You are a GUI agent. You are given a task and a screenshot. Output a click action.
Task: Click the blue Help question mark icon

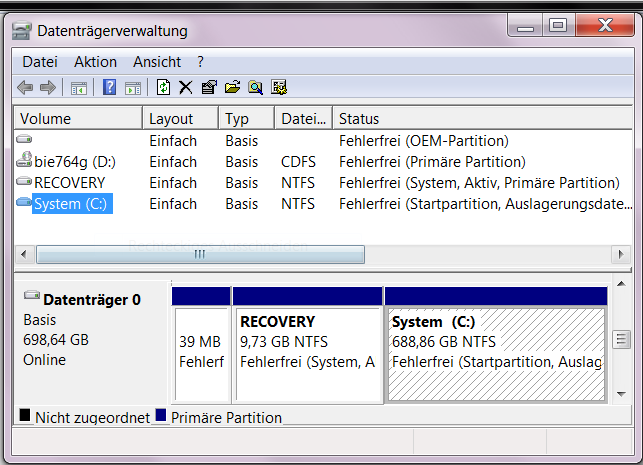click(109, 88)
